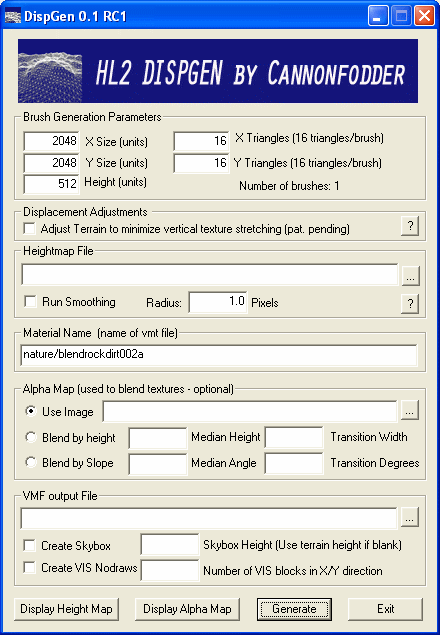Click the VIS blocks number field
The width and height of the screenshot is (440, 635).
170,570
